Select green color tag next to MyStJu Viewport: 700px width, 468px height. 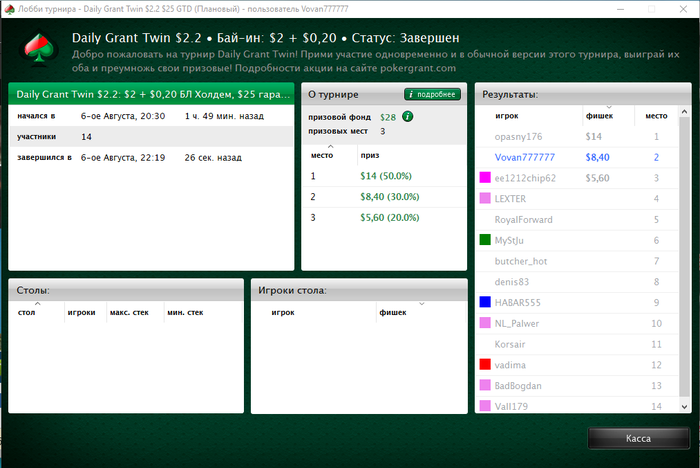pyautogui.click(x=485, y=240)
